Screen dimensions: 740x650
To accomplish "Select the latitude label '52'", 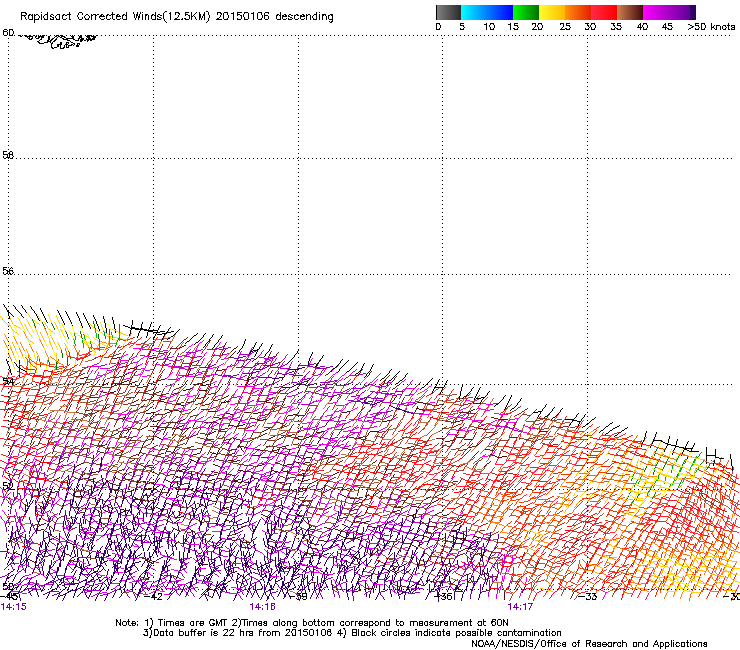I will pyautogui.click(x=8, y=486).
